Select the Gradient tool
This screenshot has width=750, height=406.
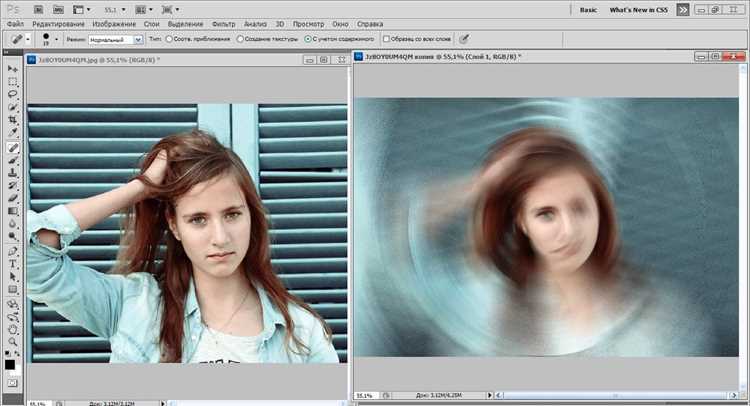pyautogui.click(x=12, y=211)
